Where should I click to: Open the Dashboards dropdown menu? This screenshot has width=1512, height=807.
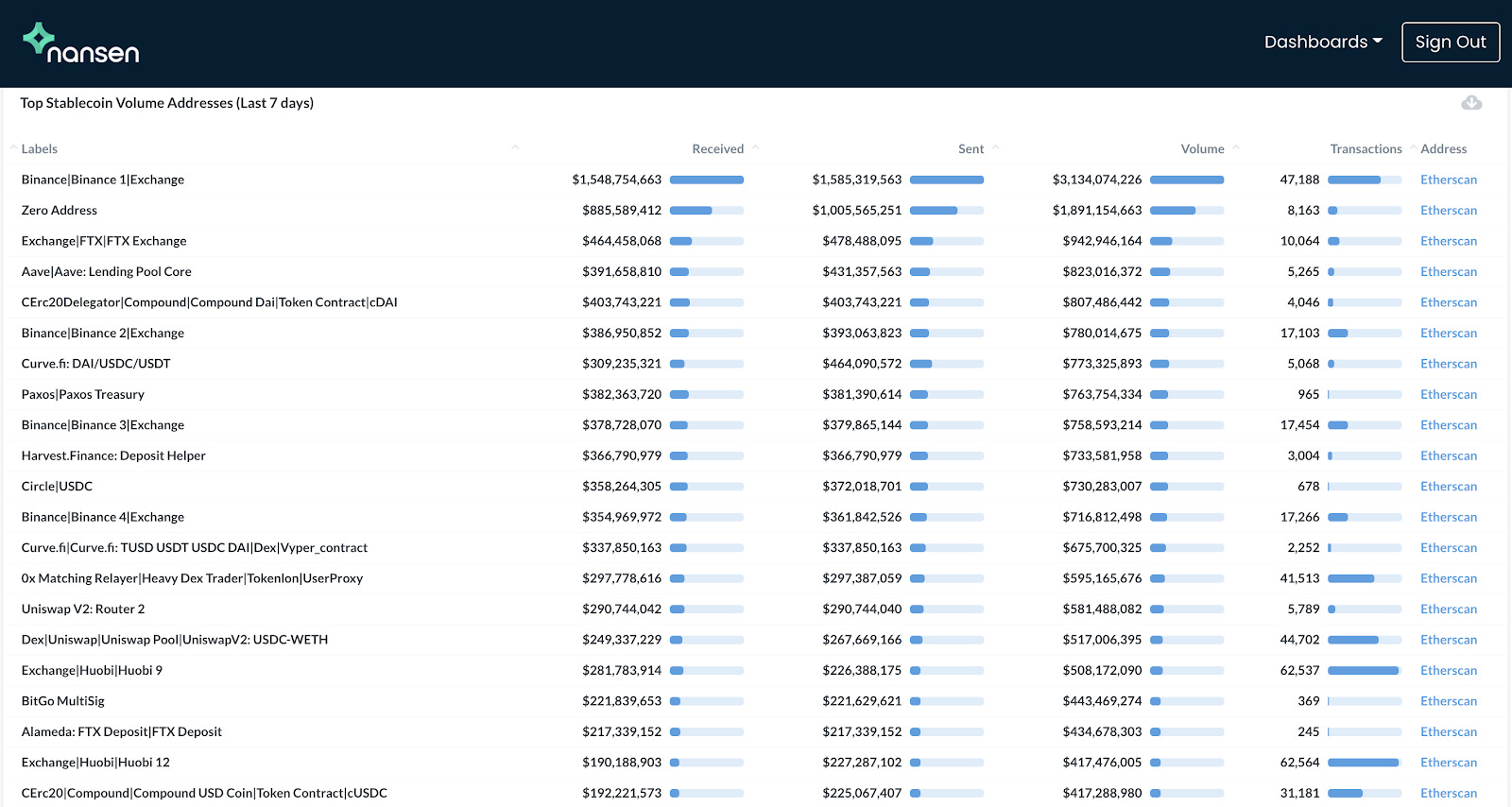(1323, 42)
